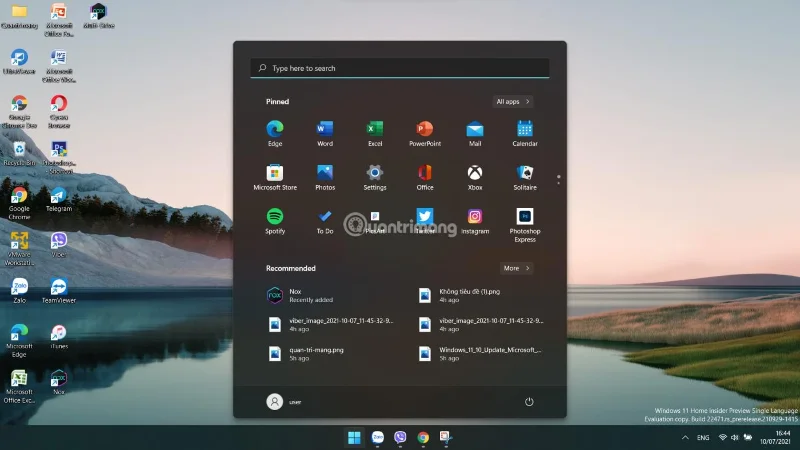Launch Spotify from pinned apps
Screen dimensions: 800x450
[x=274, y=221]
